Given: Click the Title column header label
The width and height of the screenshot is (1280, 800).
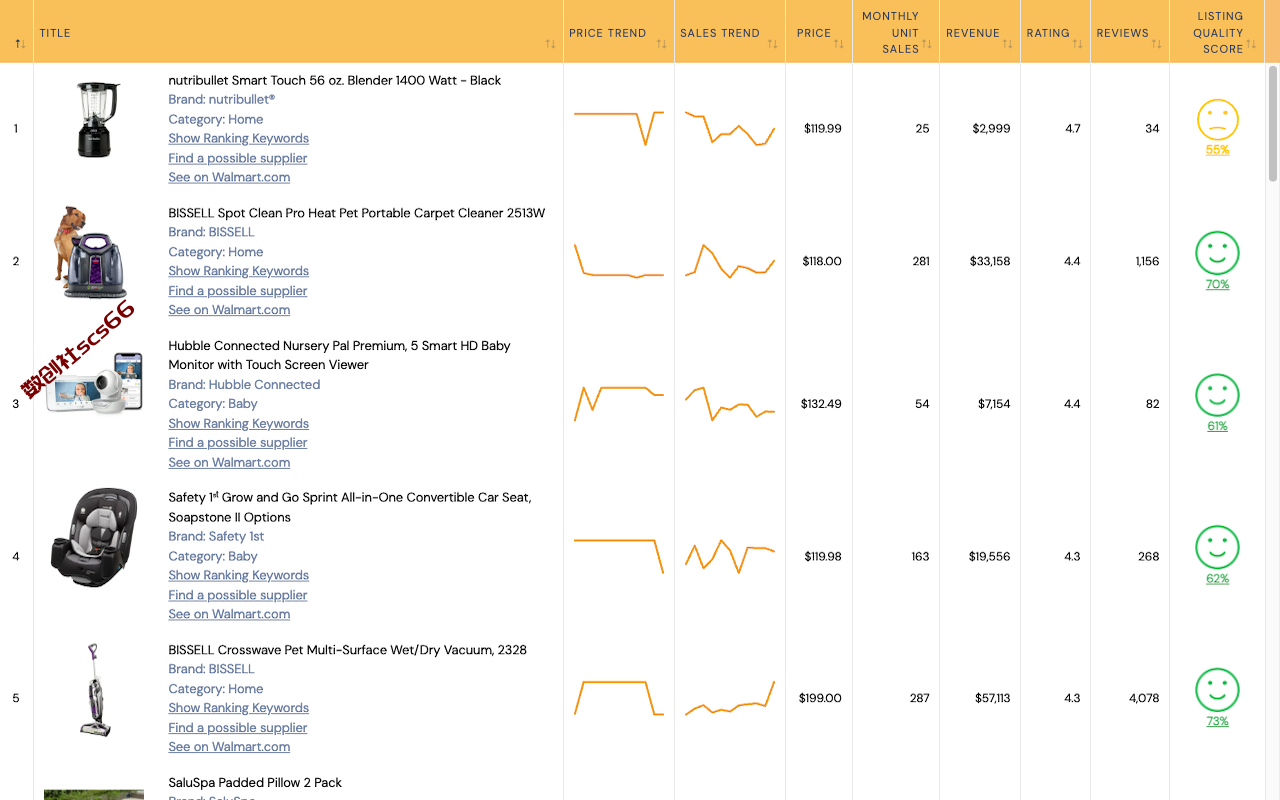Looking at the screenshot, I should click(55, 33).
